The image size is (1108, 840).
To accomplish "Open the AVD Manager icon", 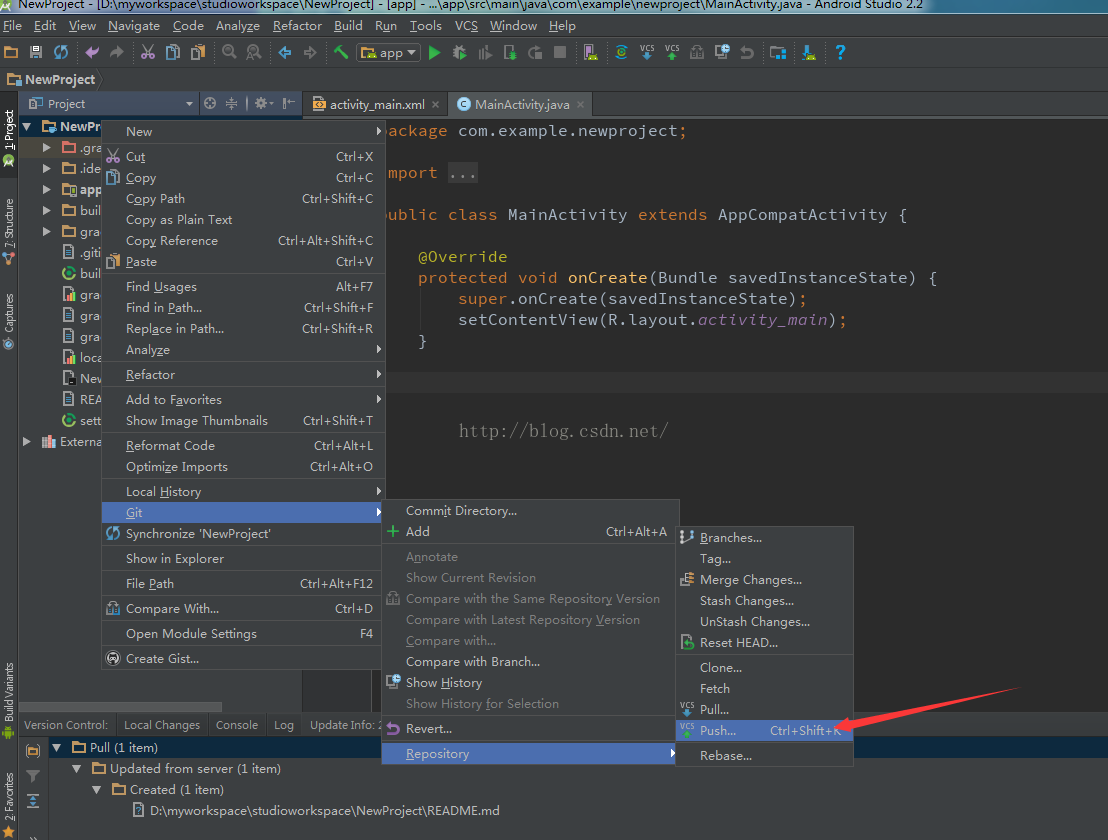I will pyautogui.click(x=591, y=52).
